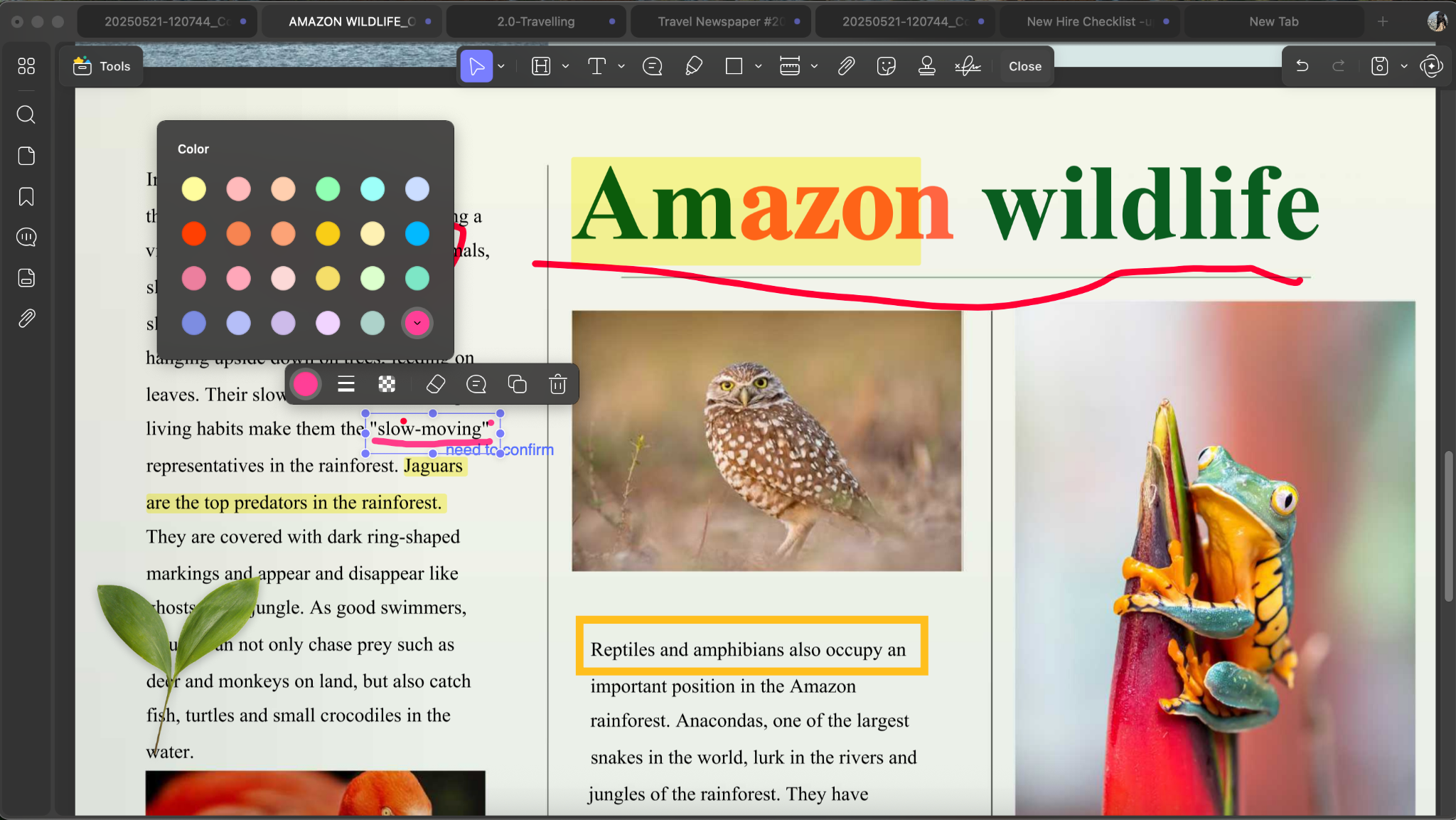Open the sticker tool

886,66
